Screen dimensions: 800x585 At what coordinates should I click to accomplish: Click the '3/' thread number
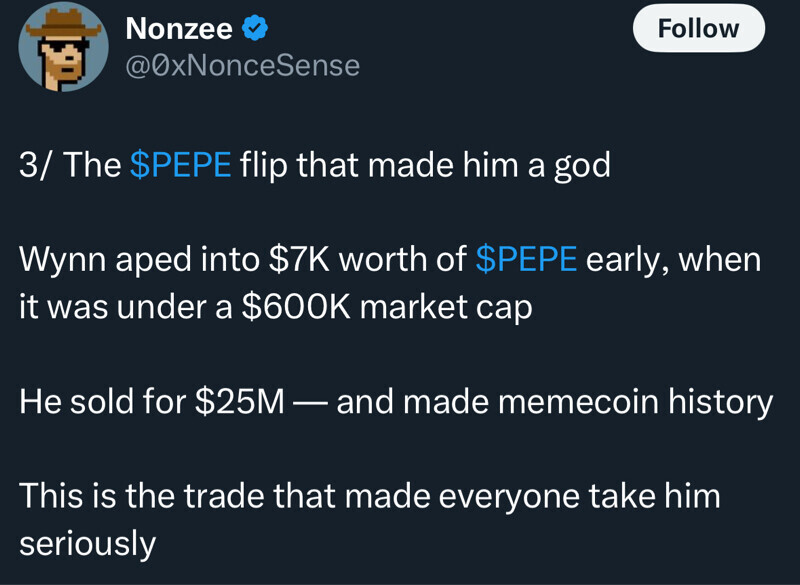[x=37, y=165]
